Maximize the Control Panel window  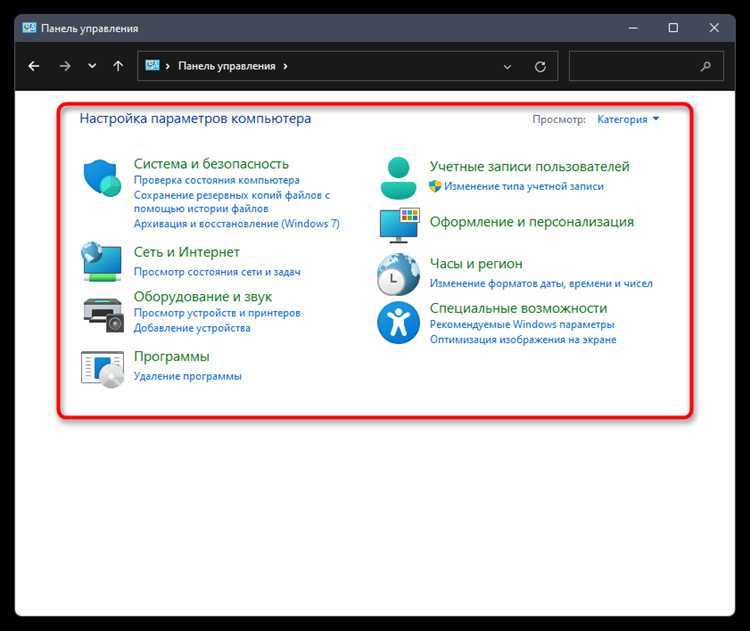click(673, 28)
